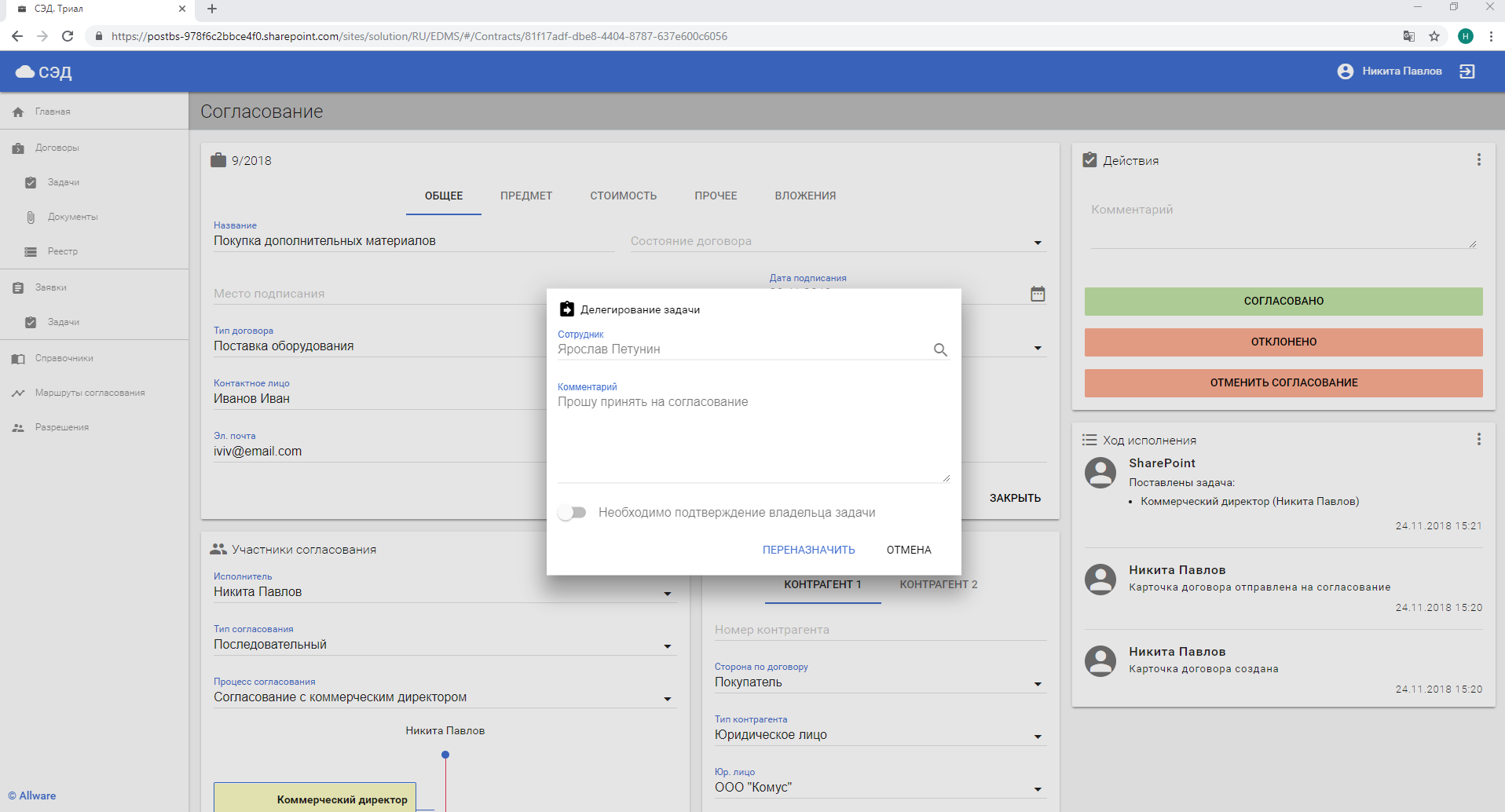Click ОТМЕНА button in dialog
This screenshot has height=812, width=1505.
coord(909,550)
